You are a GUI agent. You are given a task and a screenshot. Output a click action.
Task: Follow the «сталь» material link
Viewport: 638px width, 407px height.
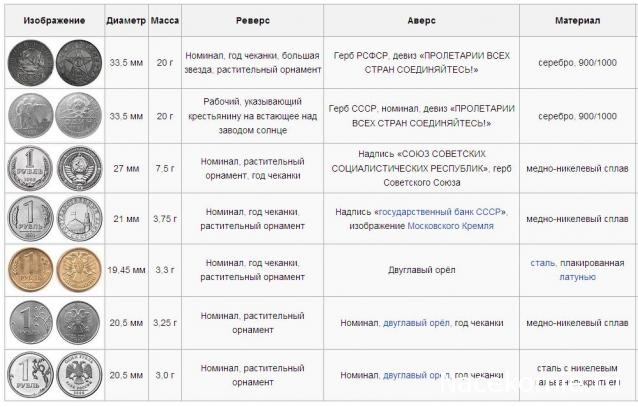(542, 263)
